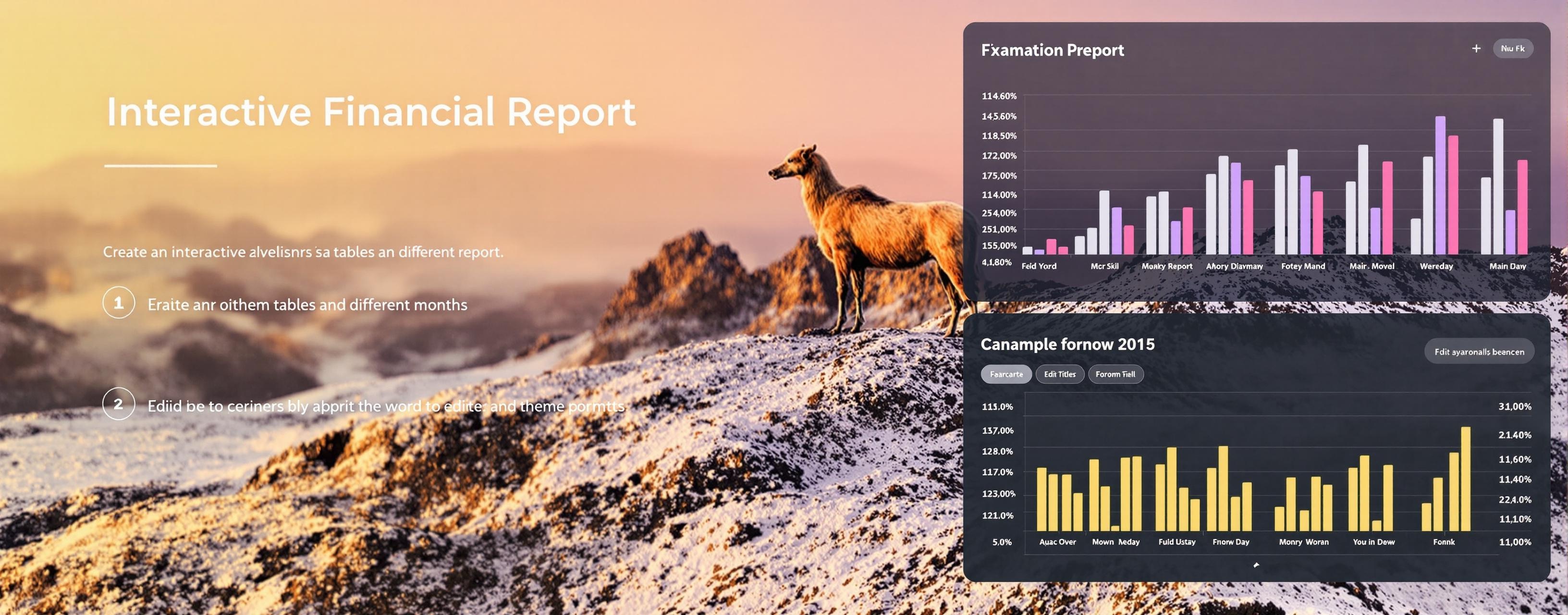Click the Nıu Fk pill button
The width and height of the screenshot is (1568, 615).
tap(1513, 49)
